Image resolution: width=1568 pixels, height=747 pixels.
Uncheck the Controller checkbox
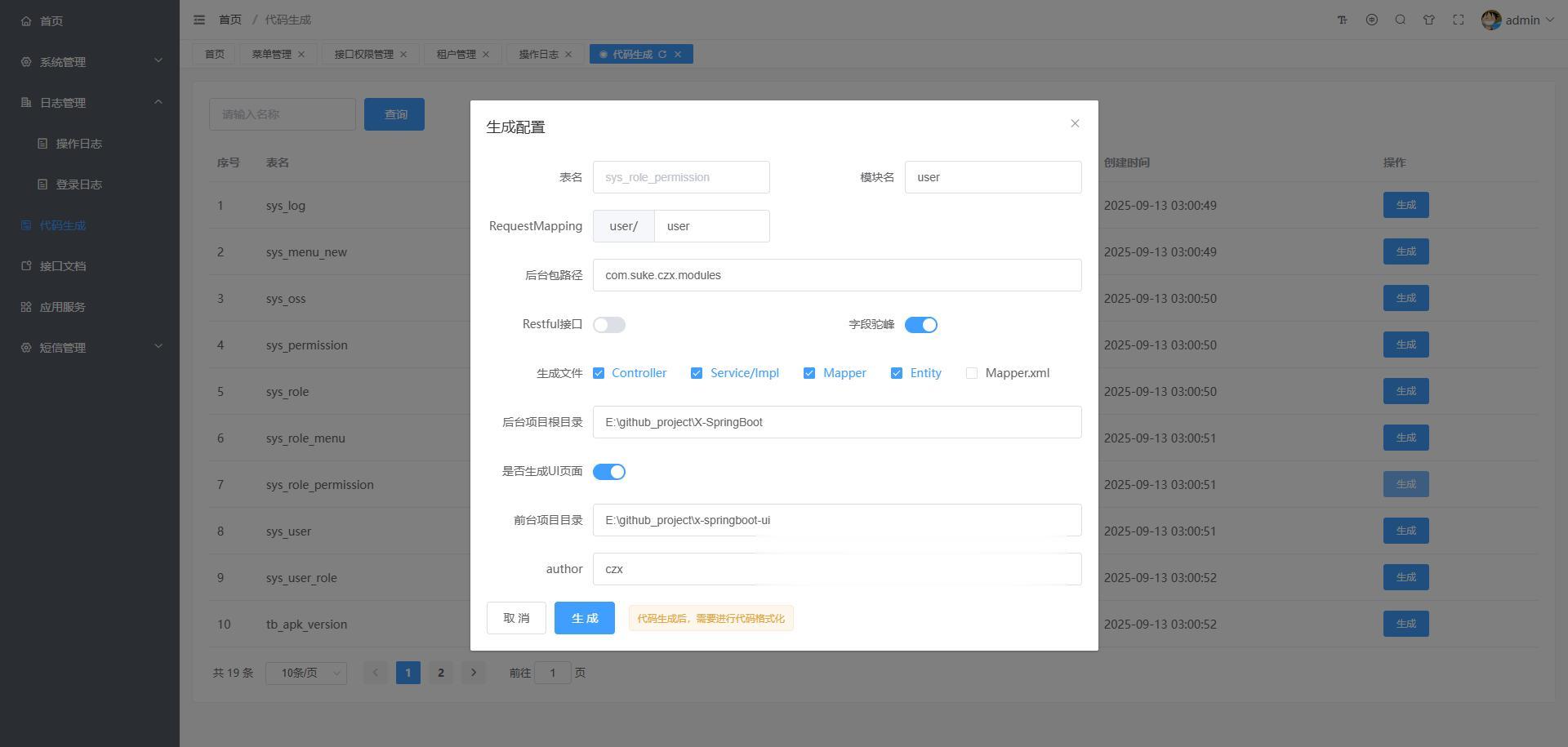(x=599, y=373)
